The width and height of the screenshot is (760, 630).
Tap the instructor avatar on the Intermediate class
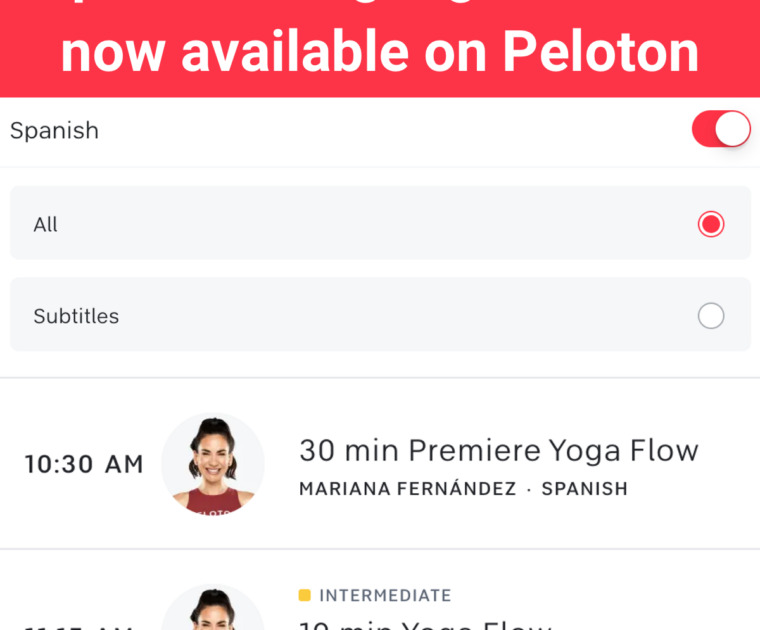(x=212, y=608)
